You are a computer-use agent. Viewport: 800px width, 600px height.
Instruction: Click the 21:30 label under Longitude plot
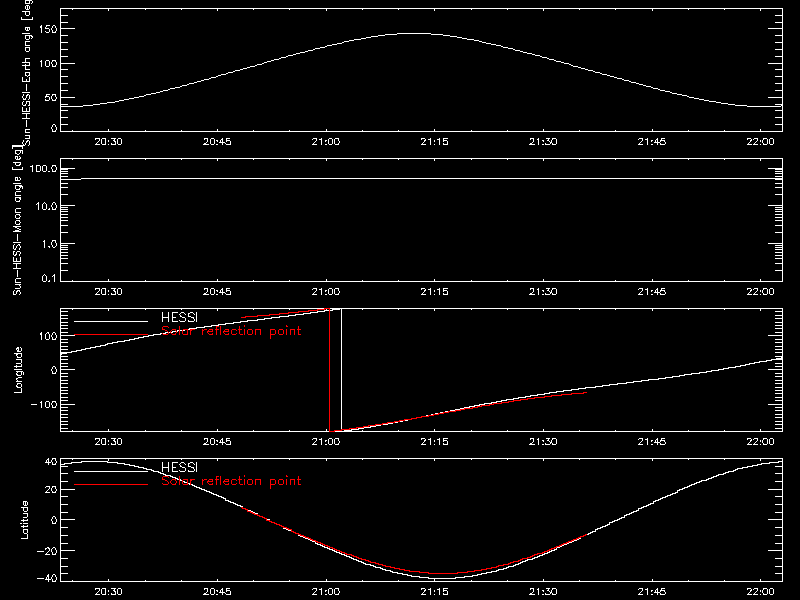click(543, 441)
